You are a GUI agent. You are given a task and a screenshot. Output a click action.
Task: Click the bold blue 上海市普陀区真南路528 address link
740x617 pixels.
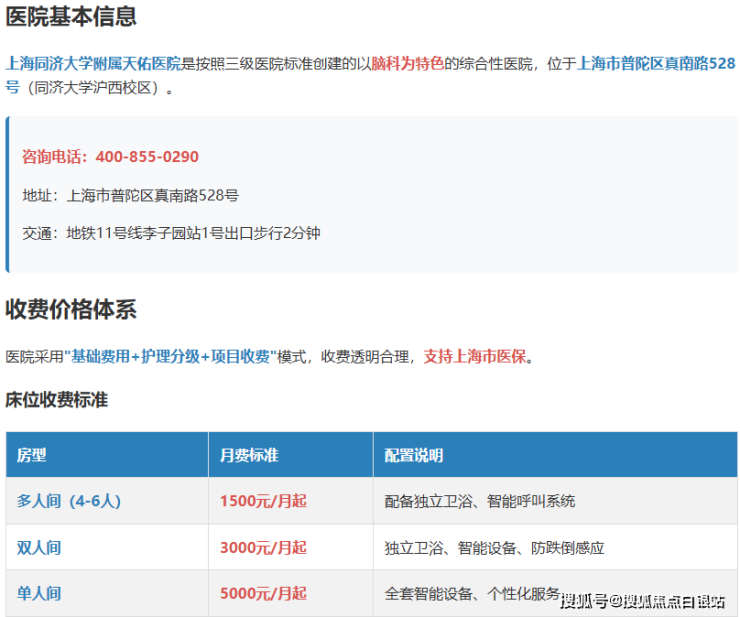656,63
